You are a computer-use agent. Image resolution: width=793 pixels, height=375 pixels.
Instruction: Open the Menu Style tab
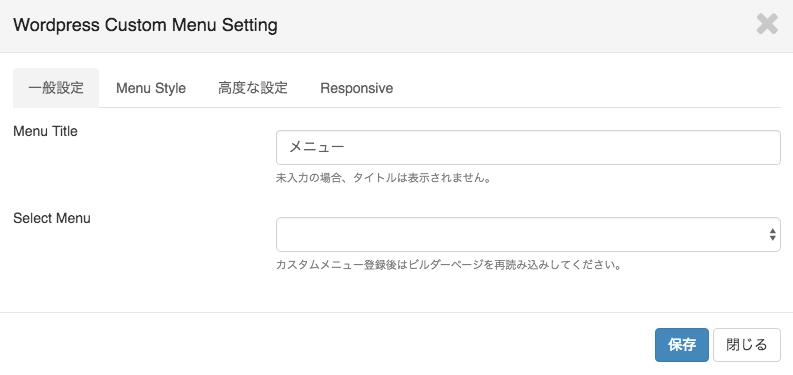(151, 88)
